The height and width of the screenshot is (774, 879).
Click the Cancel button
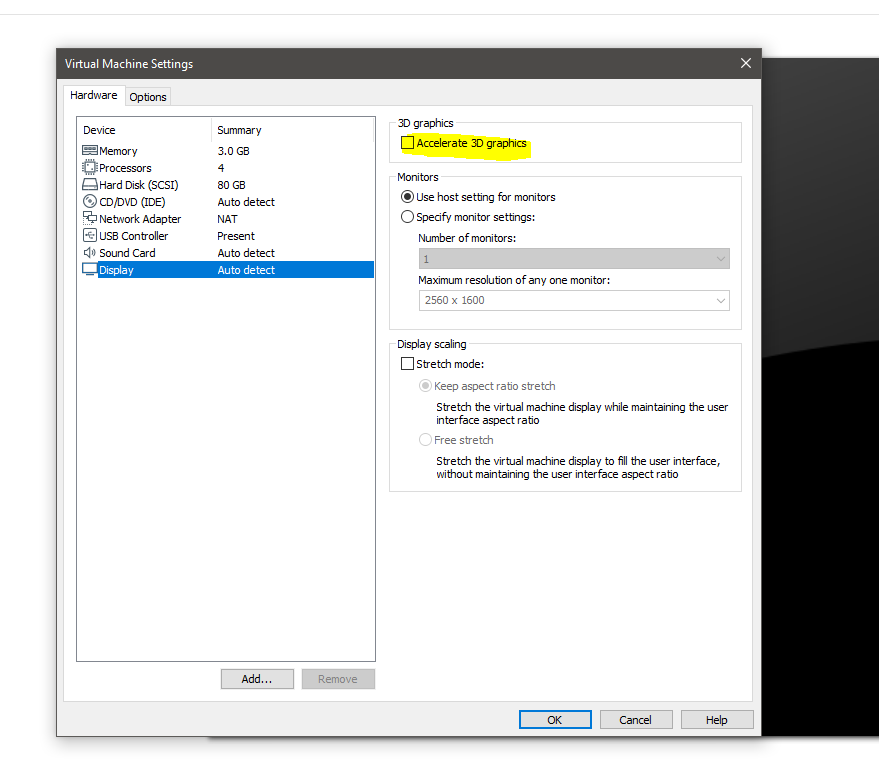coord(635,720)
